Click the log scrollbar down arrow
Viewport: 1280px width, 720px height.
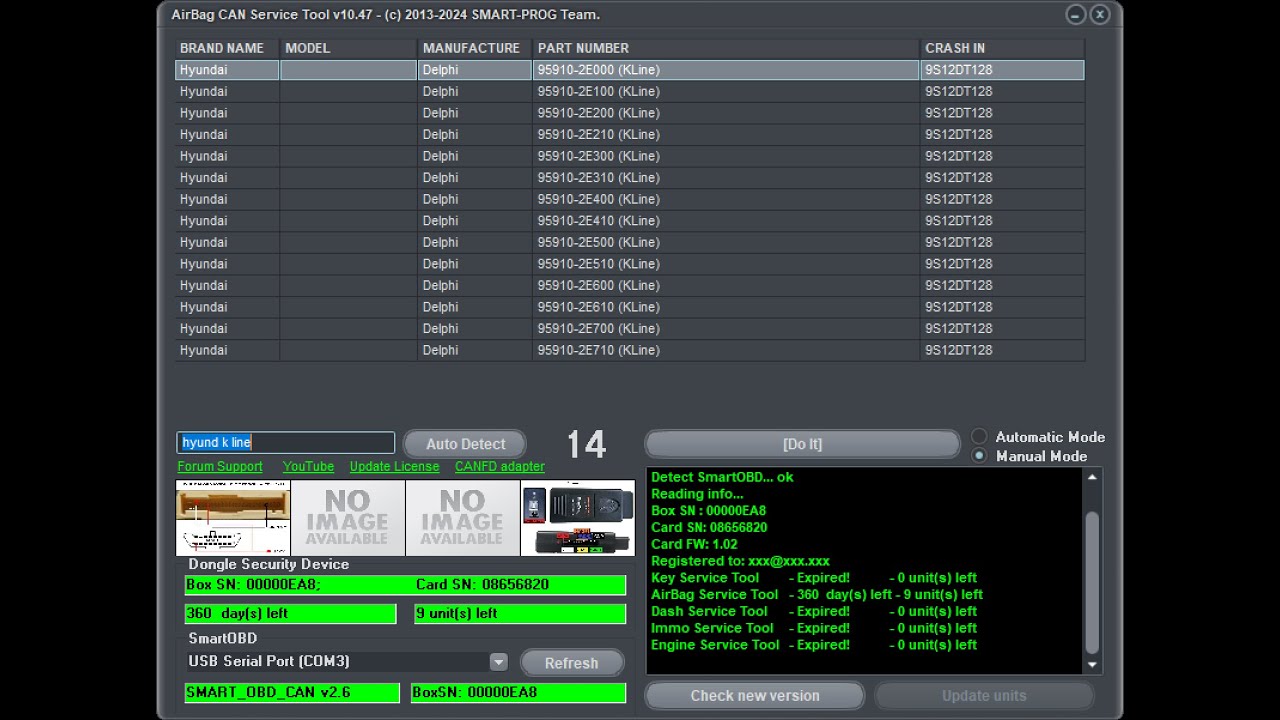(x=1092, y=664)
